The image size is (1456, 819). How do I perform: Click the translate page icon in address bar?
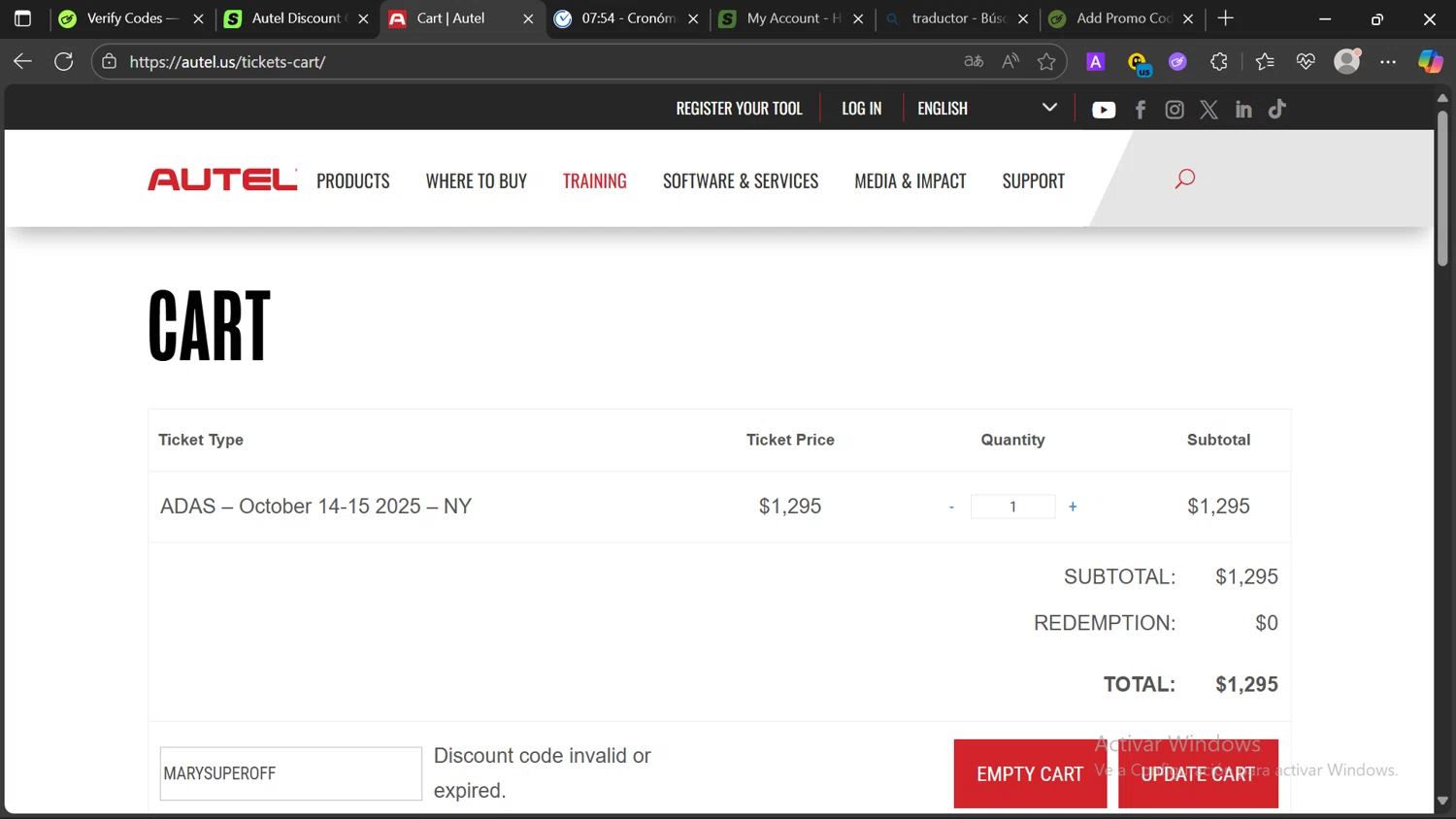(974, 61)
